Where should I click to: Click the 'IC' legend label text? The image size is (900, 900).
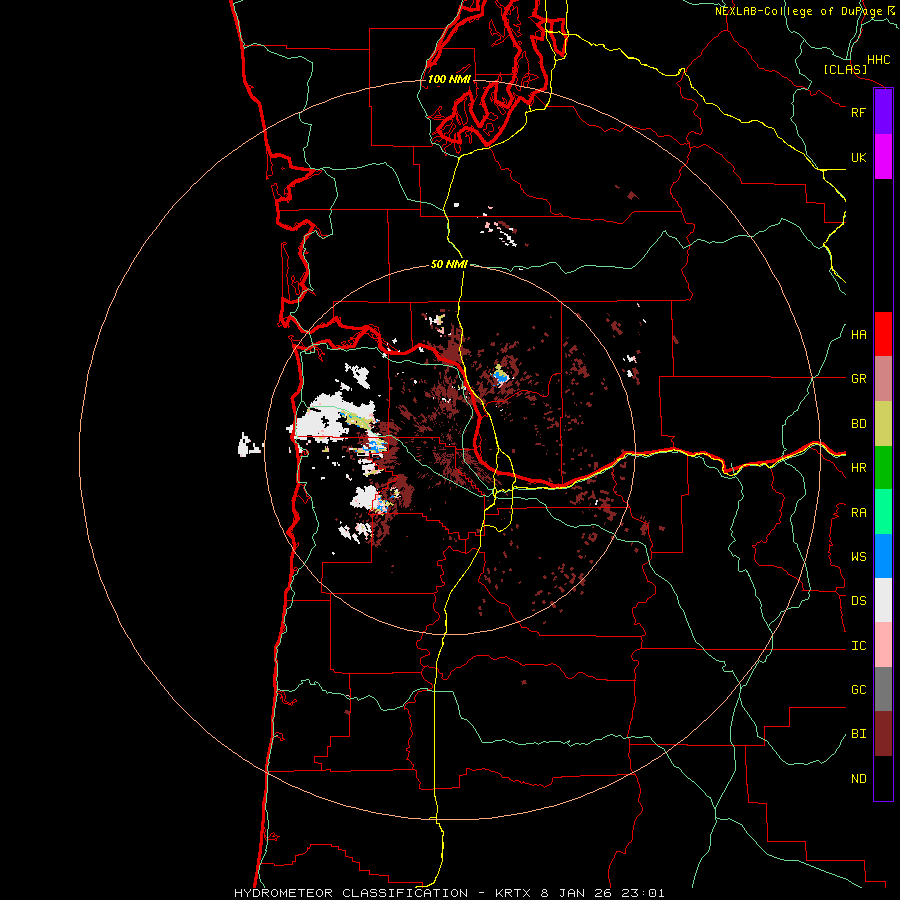coord(858,646)
